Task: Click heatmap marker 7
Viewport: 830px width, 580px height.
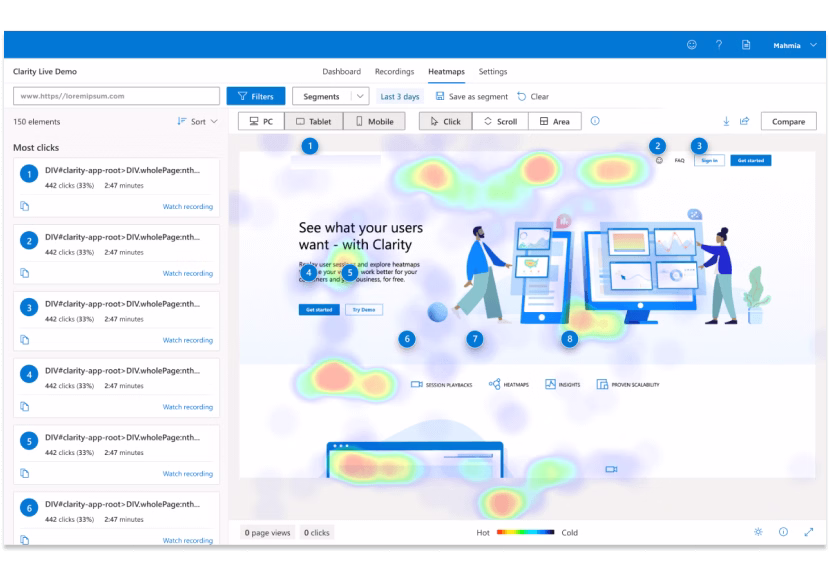Action: [475, 339]
